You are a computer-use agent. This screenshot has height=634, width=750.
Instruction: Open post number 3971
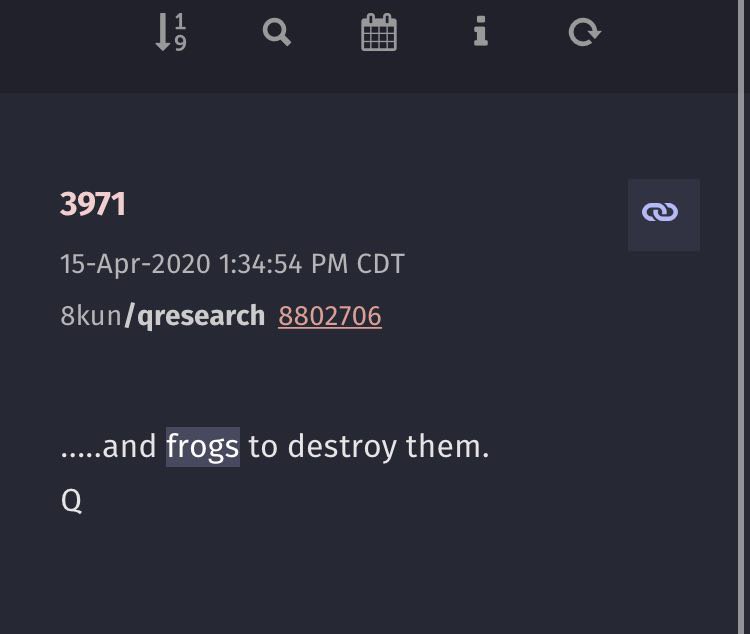93,204
